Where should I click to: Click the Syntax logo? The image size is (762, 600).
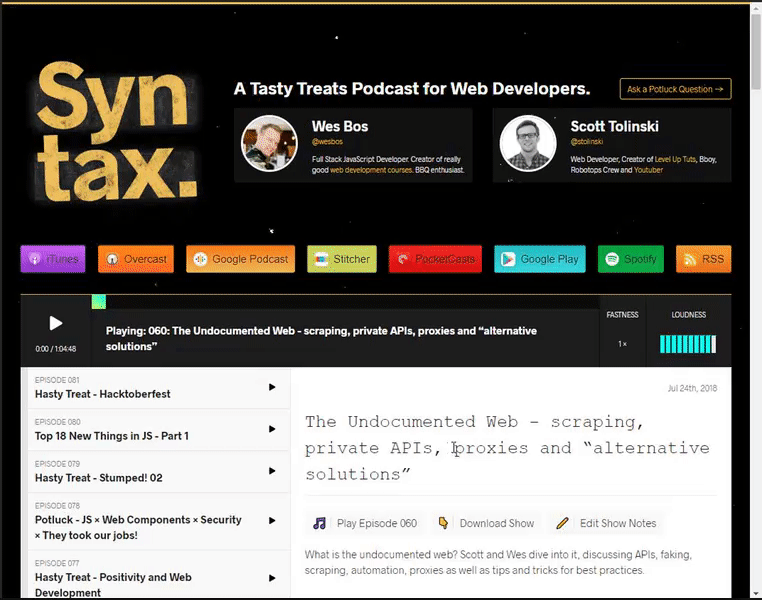pyautogui.click(x=116, y=131)
